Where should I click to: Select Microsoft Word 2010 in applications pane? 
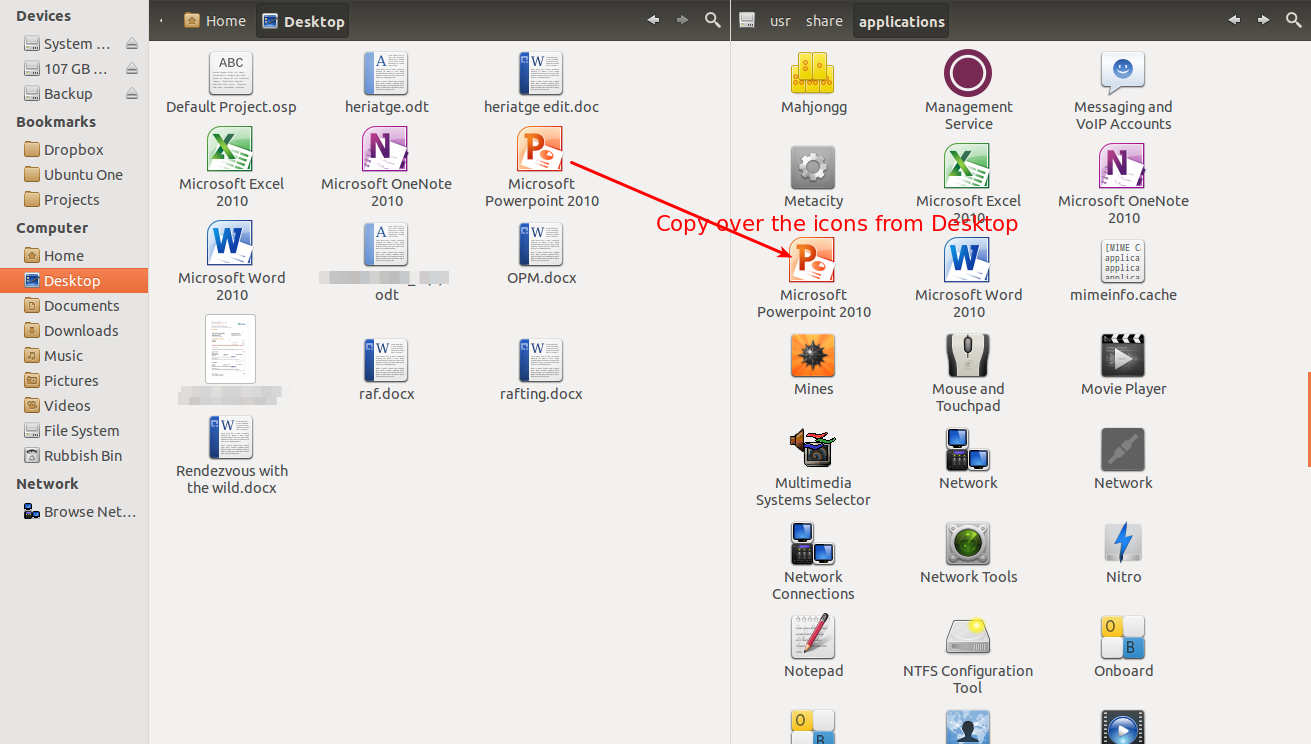968,261
